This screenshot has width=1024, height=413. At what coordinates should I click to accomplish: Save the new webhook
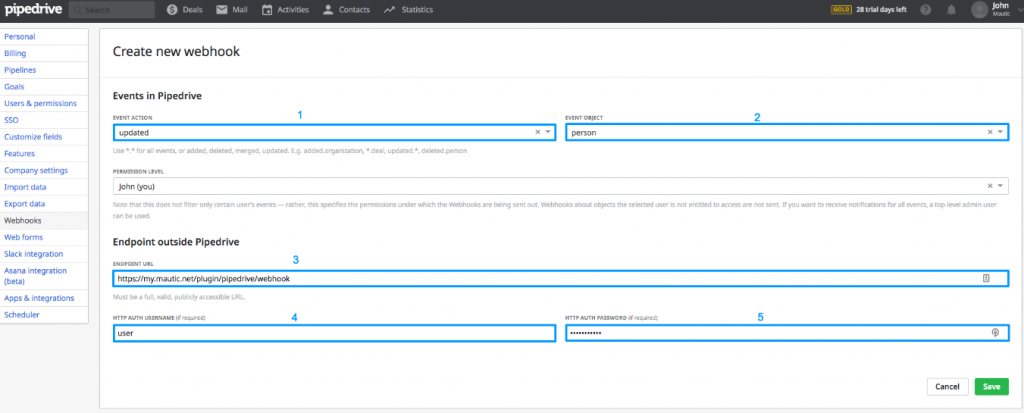tap(991, 386)
